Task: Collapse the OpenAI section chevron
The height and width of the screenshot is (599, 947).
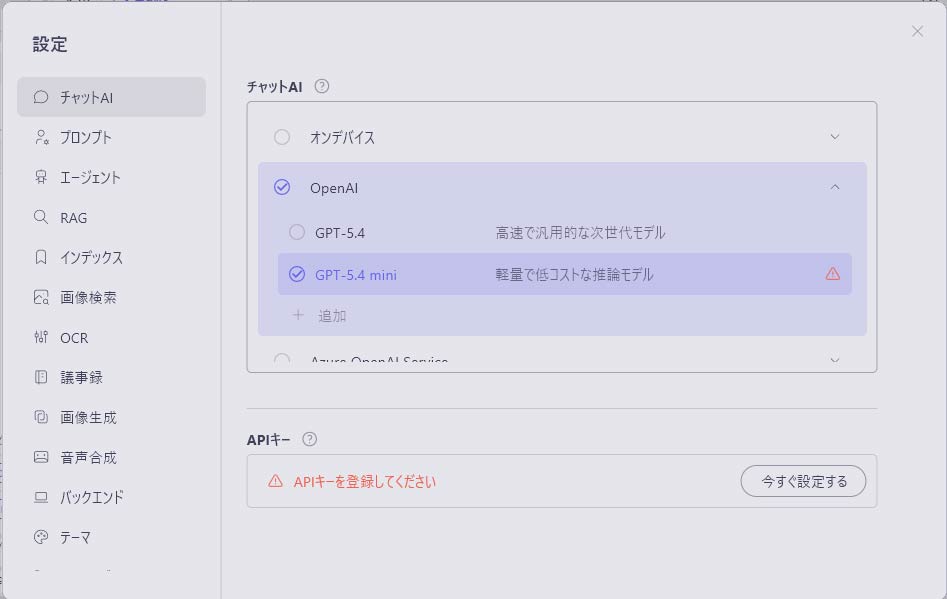Action: click(x=835, y=187)
